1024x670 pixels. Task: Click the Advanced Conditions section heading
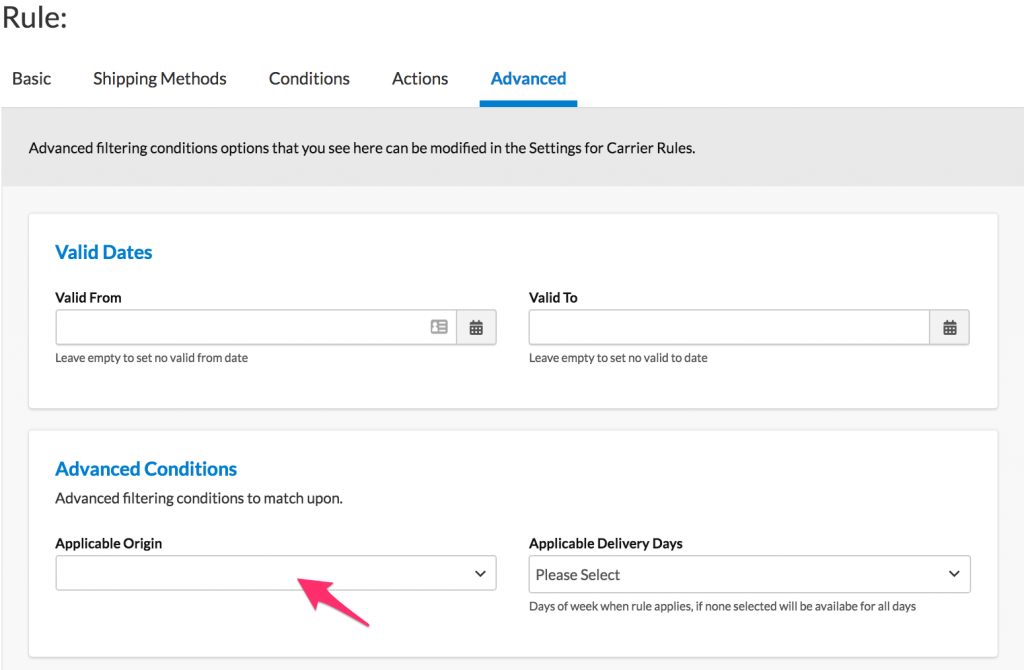click(146, 469)
